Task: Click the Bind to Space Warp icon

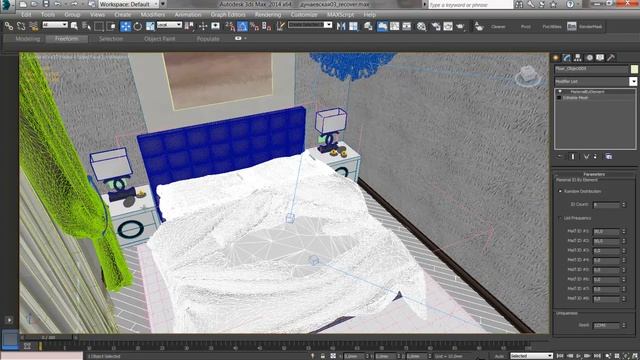Action: coord(33,27)
